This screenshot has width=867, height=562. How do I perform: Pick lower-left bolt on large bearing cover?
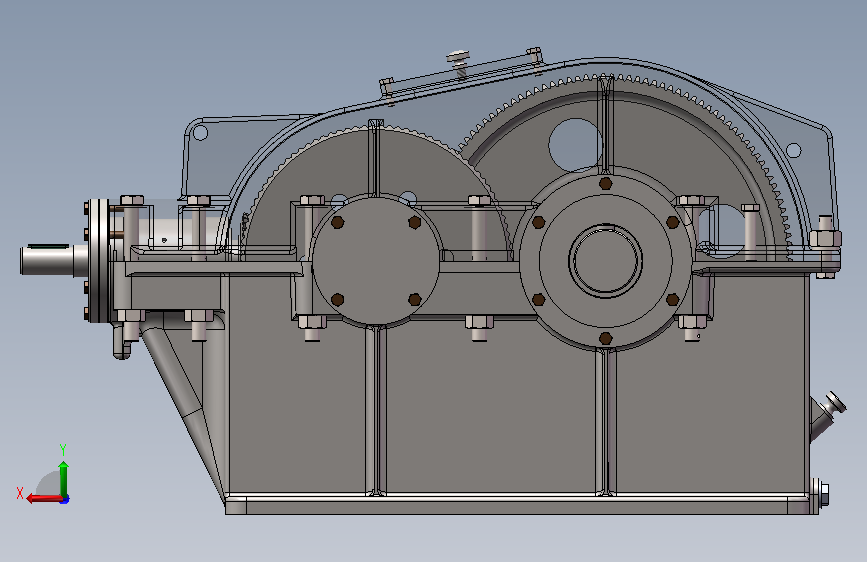pyautogui.click(x=539, y=300)
